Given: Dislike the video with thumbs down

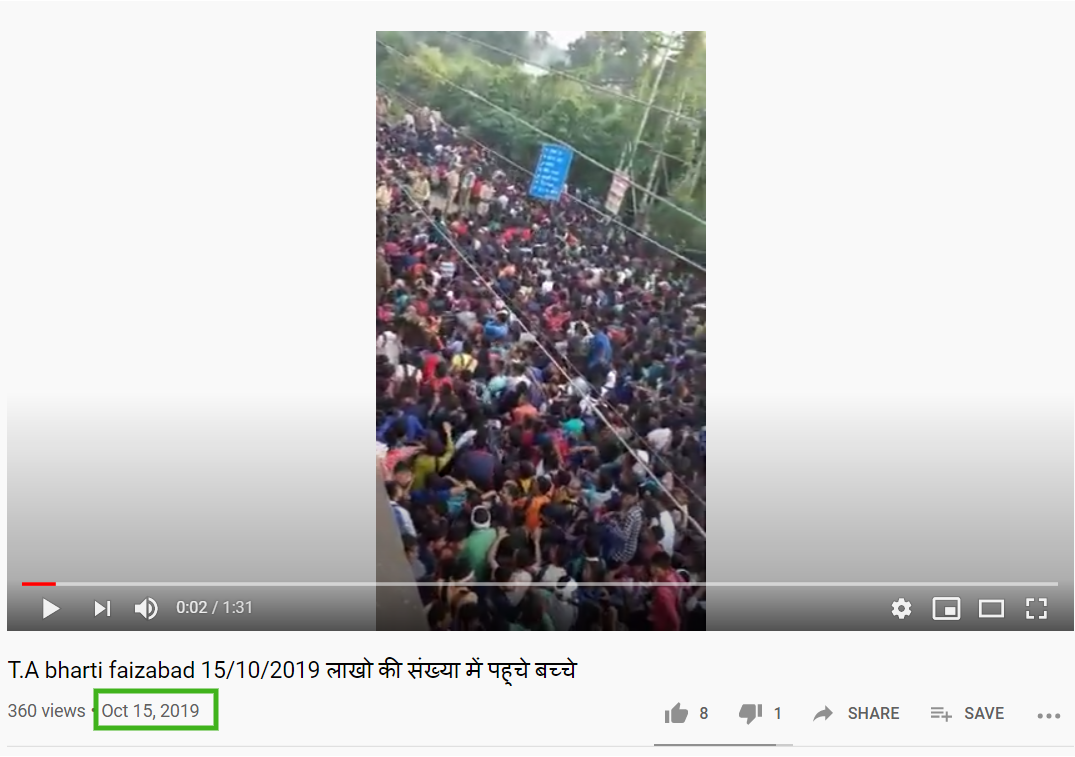Looking at the screenshot, I should pos(750,714).
